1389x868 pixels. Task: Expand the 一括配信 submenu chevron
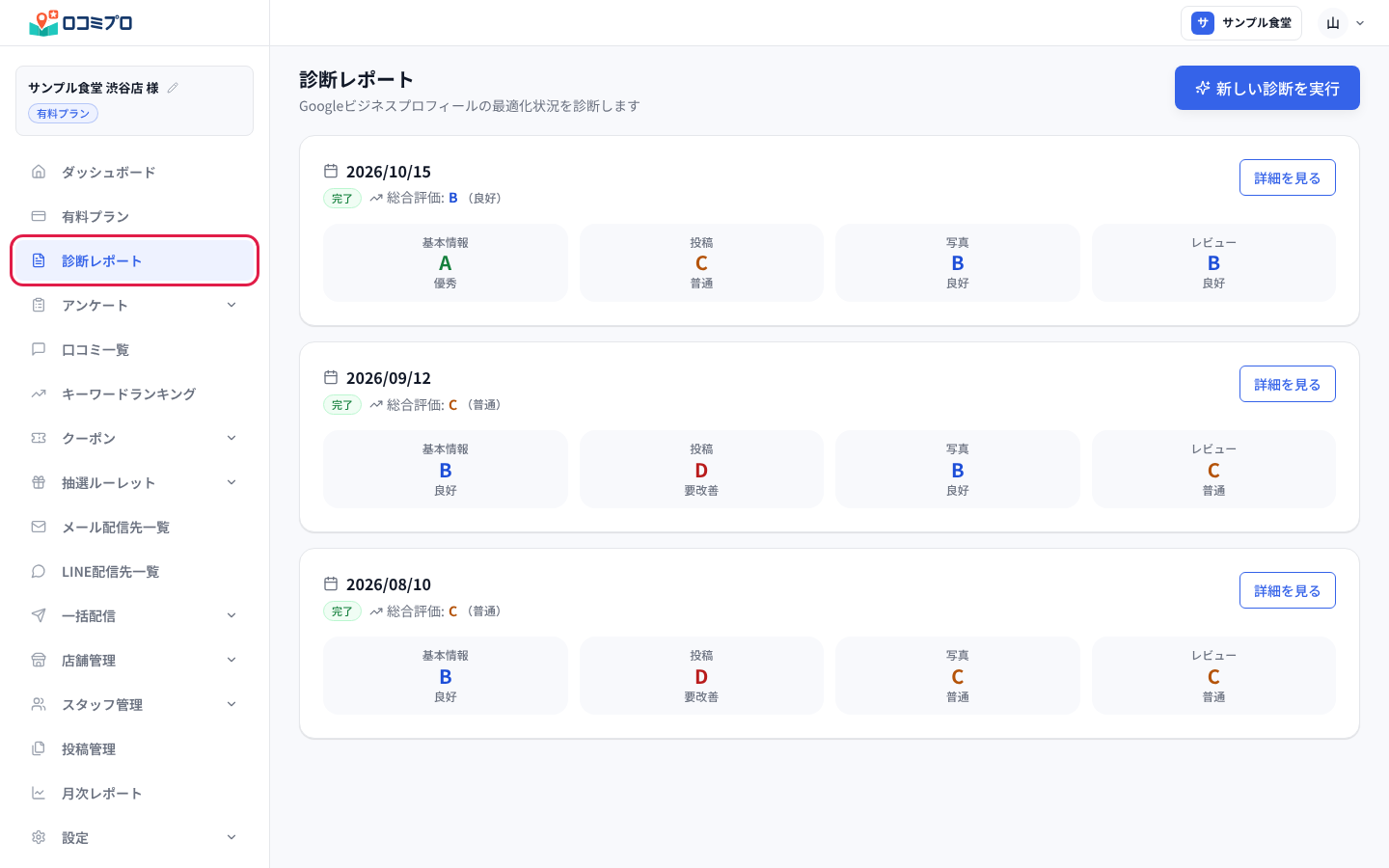click(x=231, y=615)
